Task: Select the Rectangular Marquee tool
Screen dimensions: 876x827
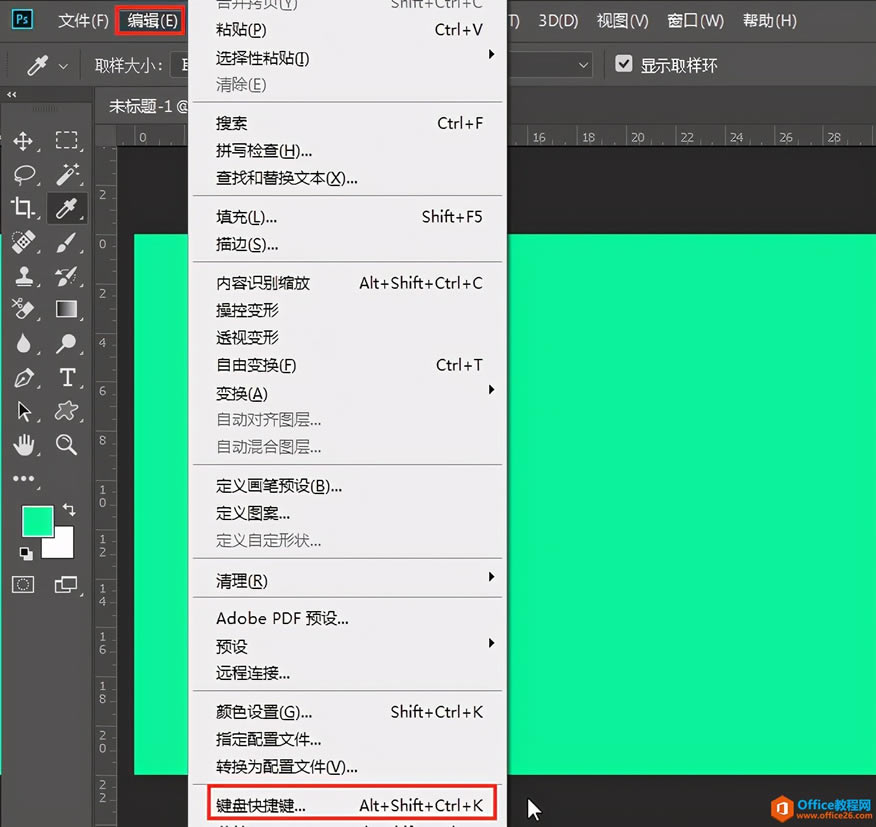Action: click(x=66, y=140)
